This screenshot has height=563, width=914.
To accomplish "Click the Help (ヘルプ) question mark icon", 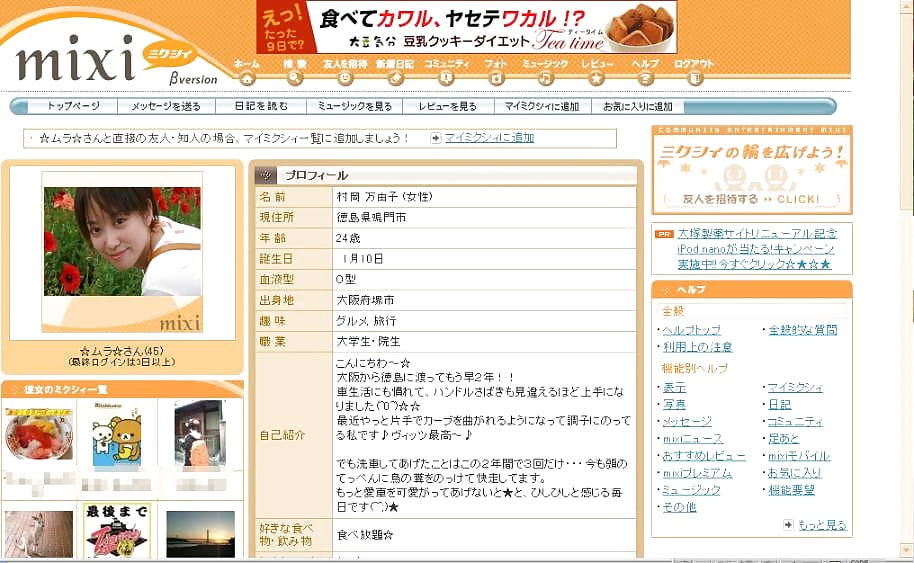I will (x=646, y=78).
